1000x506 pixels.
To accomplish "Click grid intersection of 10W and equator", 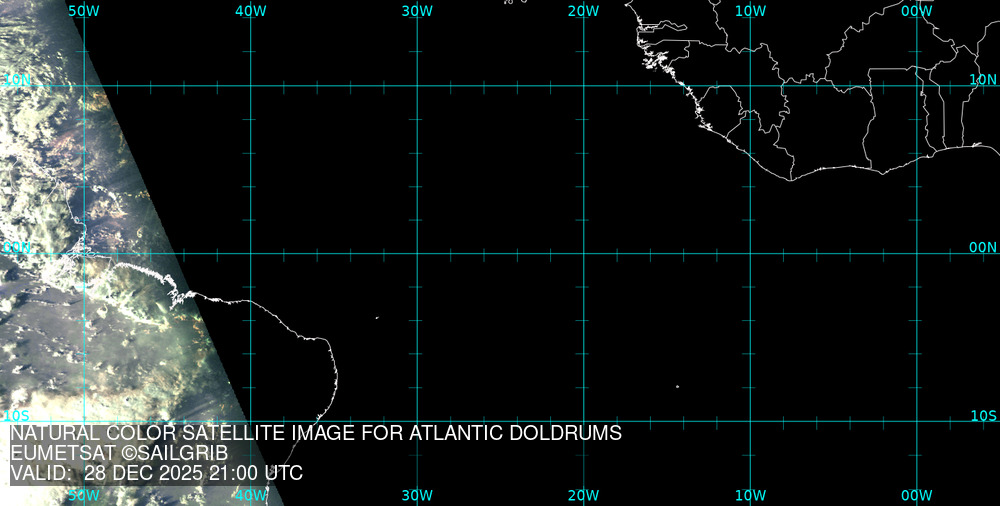I will [750, 253].
